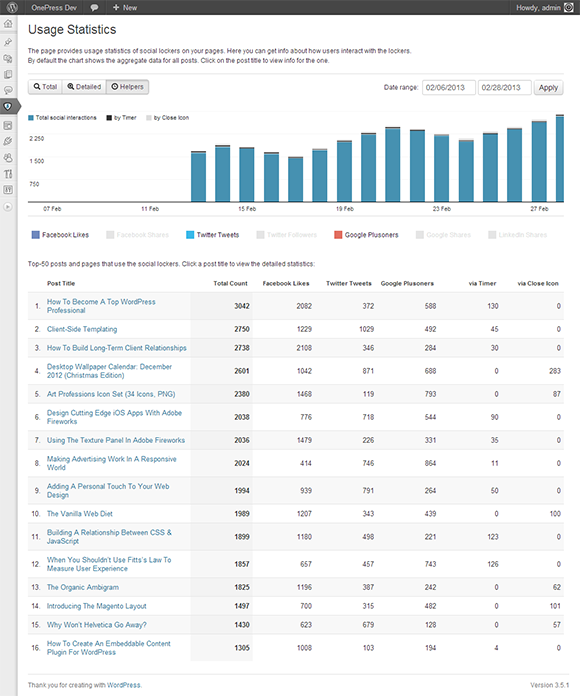The width and height of the screenshot is (580, 696).
Task: Click the Total Count column header
Action: tap(230, 283)
